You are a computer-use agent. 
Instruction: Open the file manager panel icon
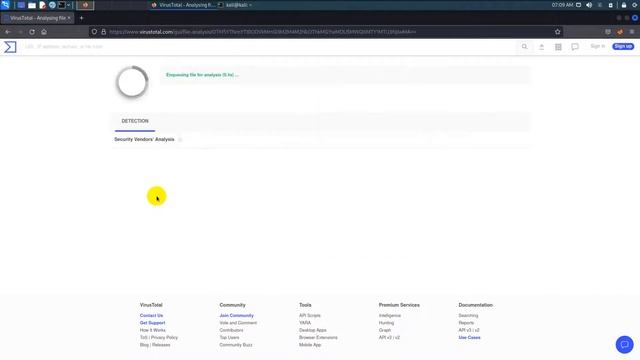point(32,5)
